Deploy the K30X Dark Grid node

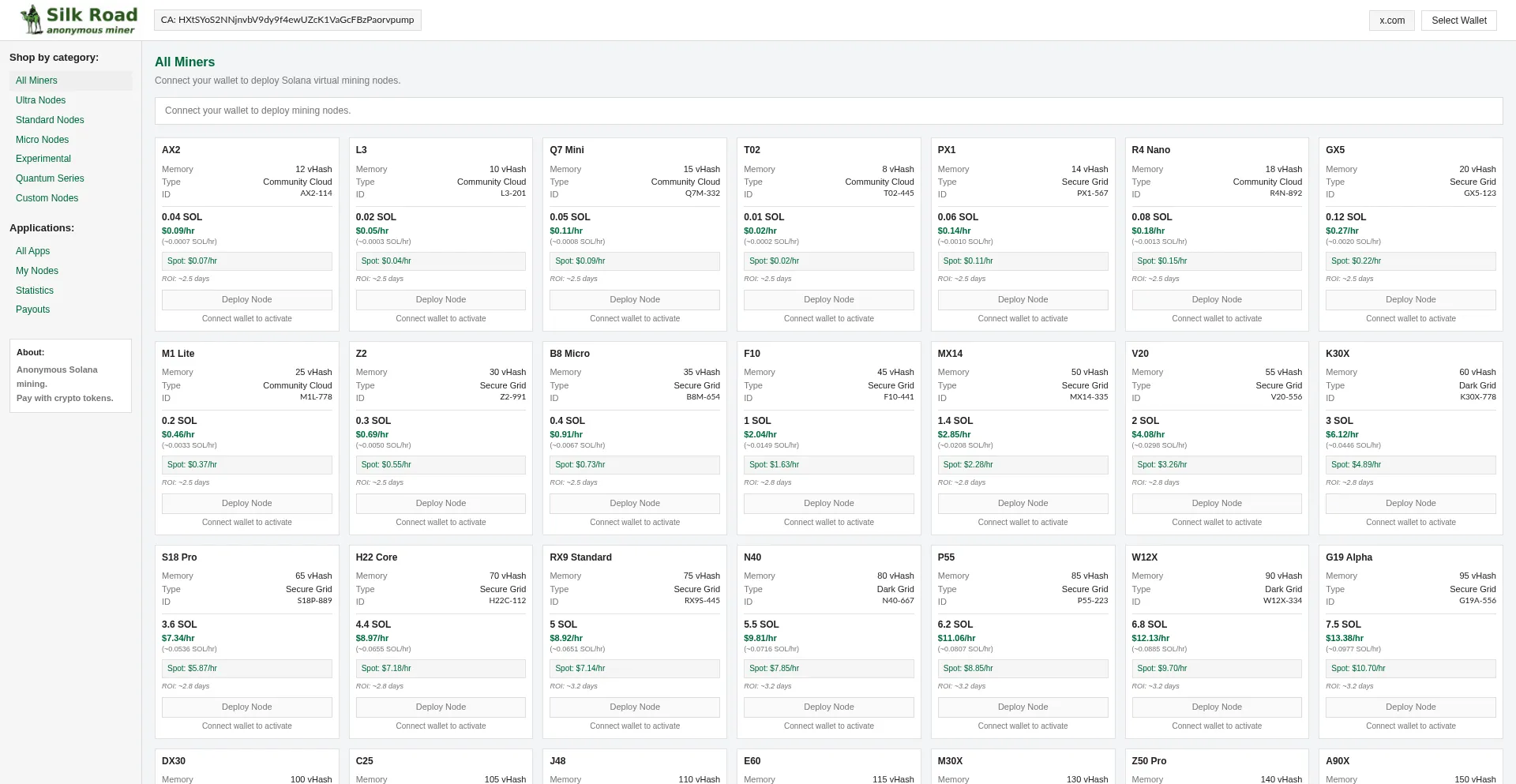(x=1410, y=504)
